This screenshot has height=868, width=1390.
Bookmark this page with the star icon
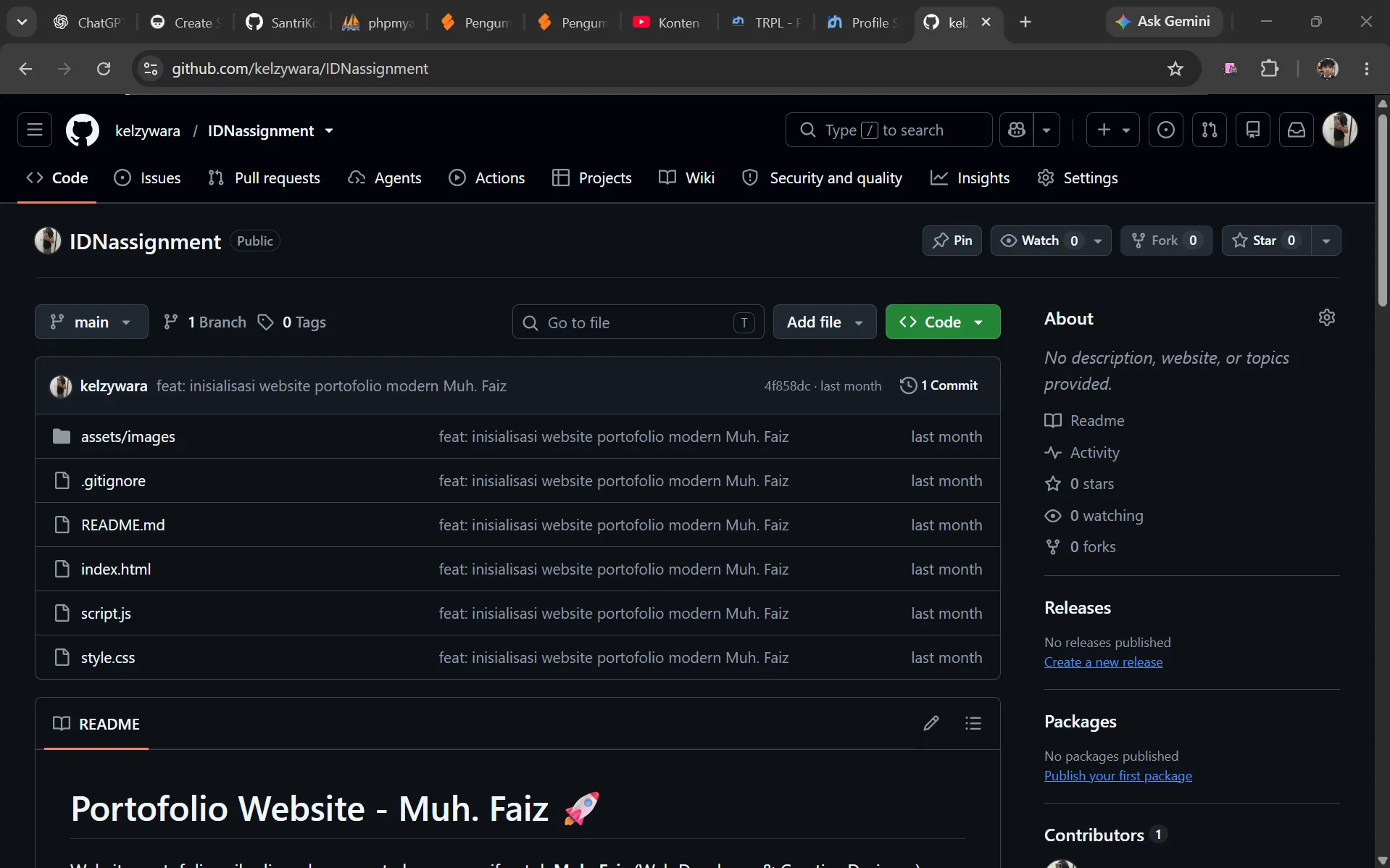[x=1175, y=69]
